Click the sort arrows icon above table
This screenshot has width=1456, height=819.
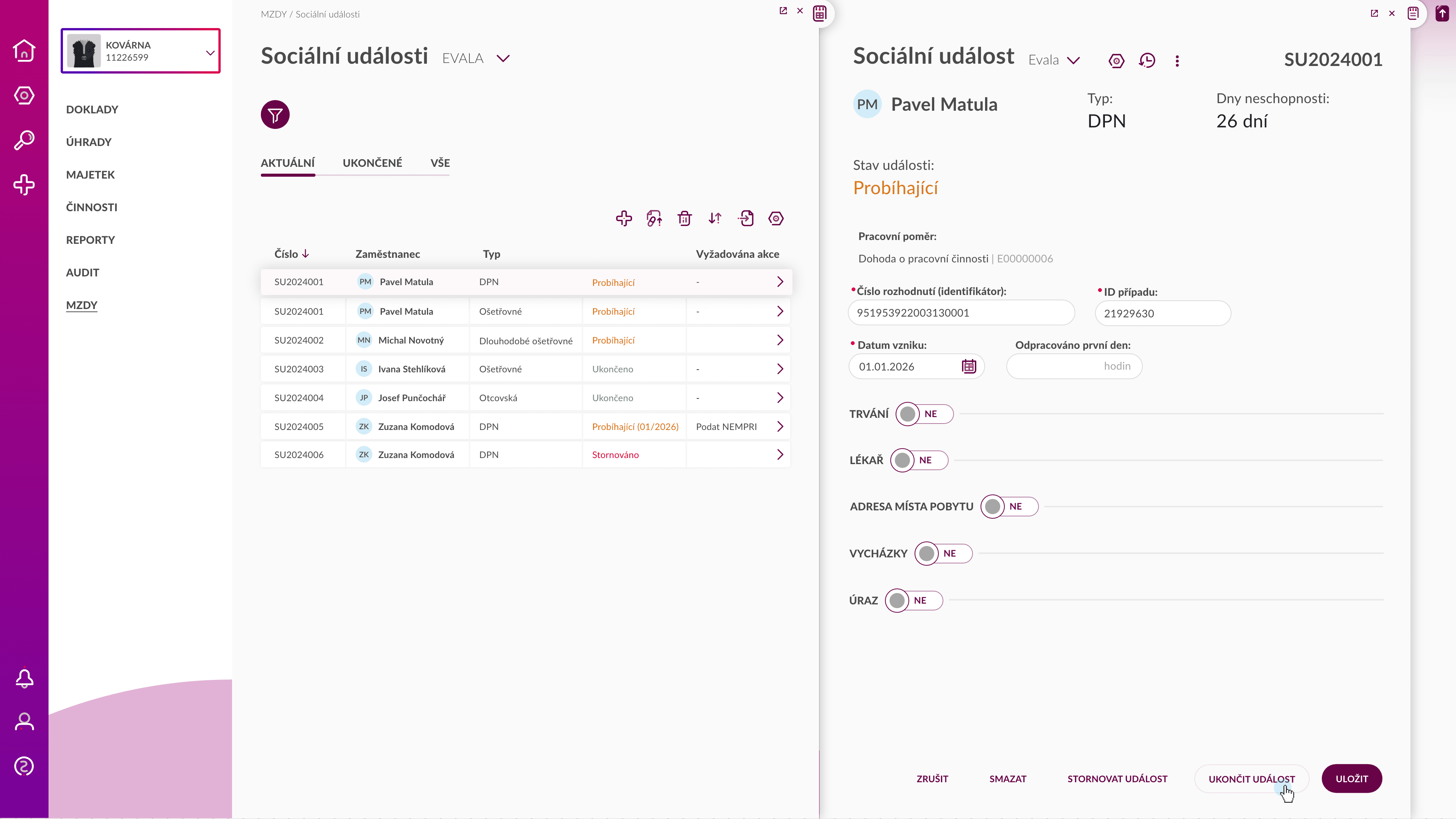tap(715, 219)
